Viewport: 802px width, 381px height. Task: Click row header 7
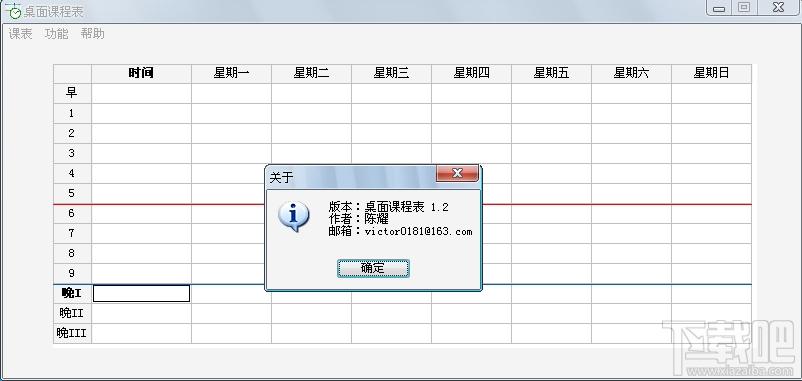tap(72, 234)
